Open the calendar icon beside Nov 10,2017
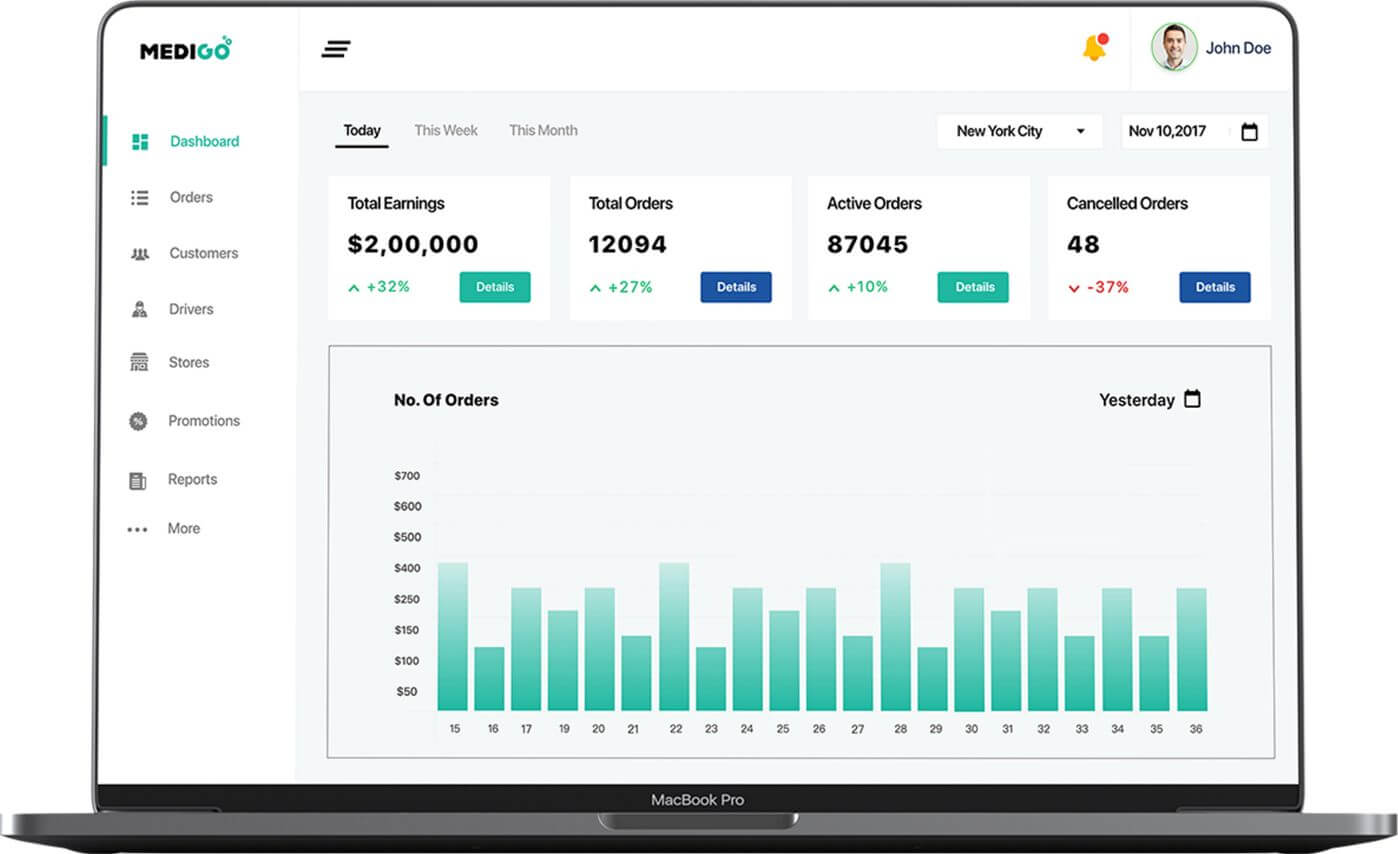 (1249, 131)
